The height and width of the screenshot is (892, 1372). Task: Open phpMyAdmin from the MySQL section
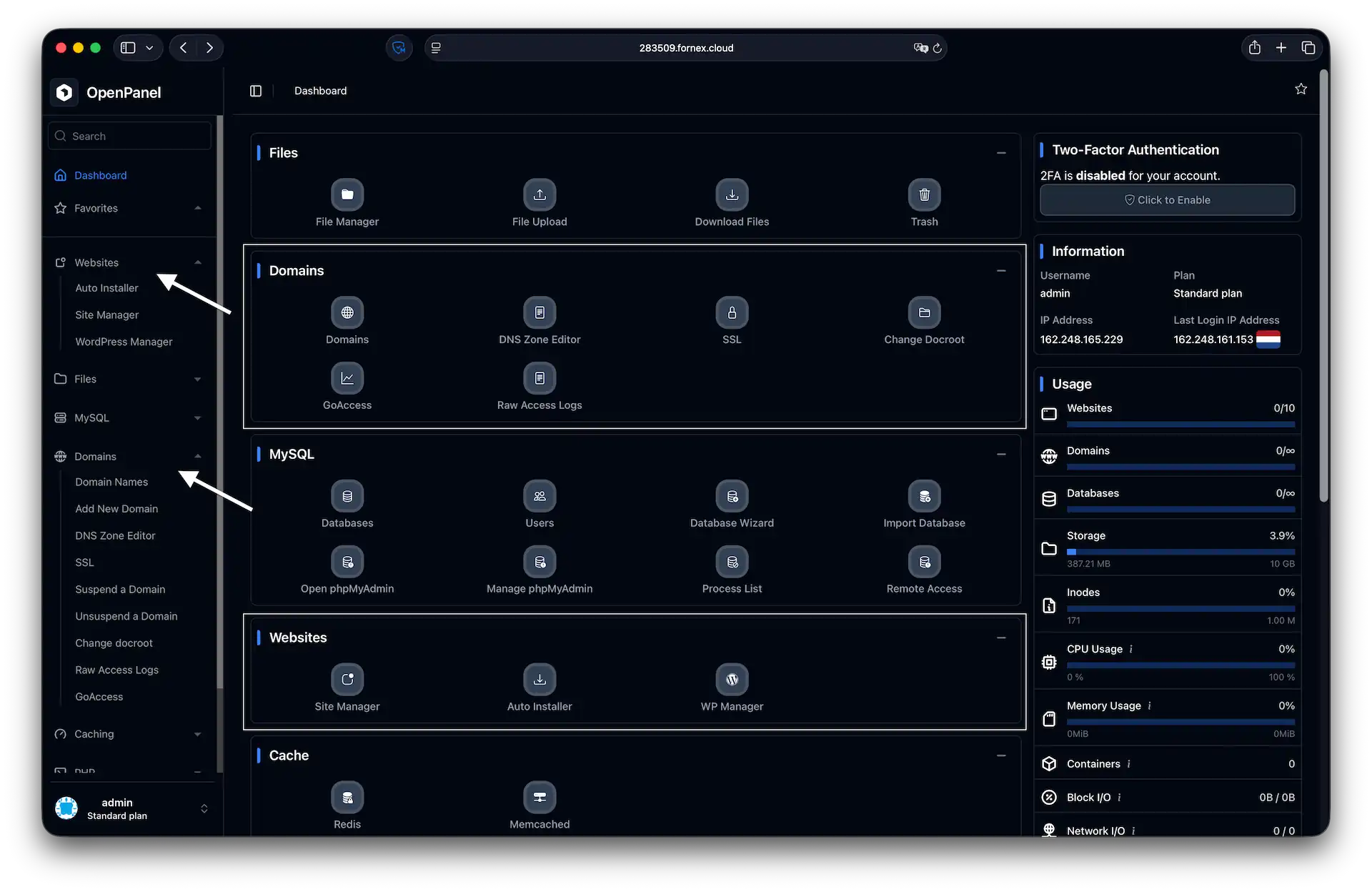click(x=347, y=562)
